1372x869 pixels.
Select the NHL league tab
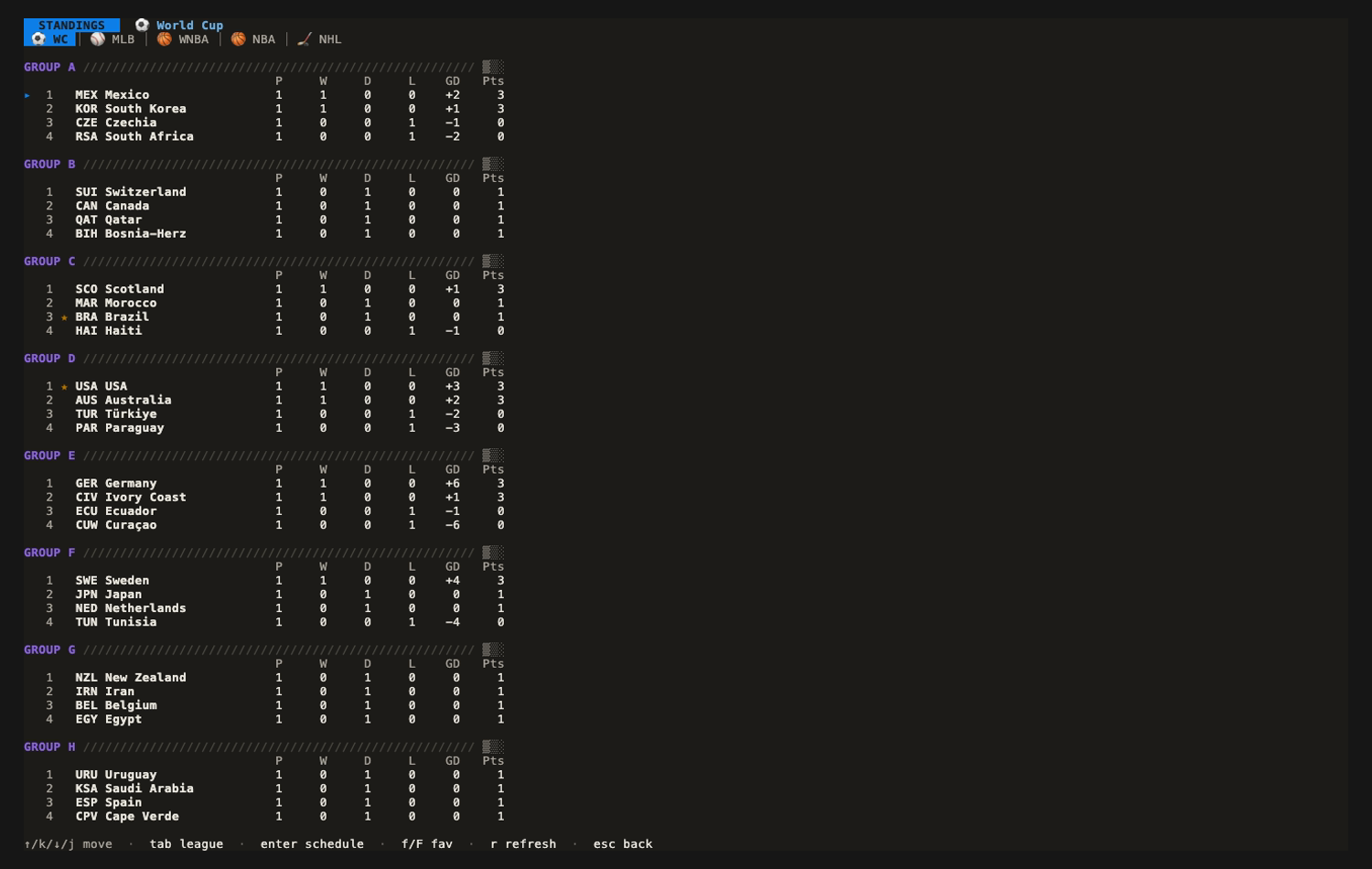click(319, 39)
